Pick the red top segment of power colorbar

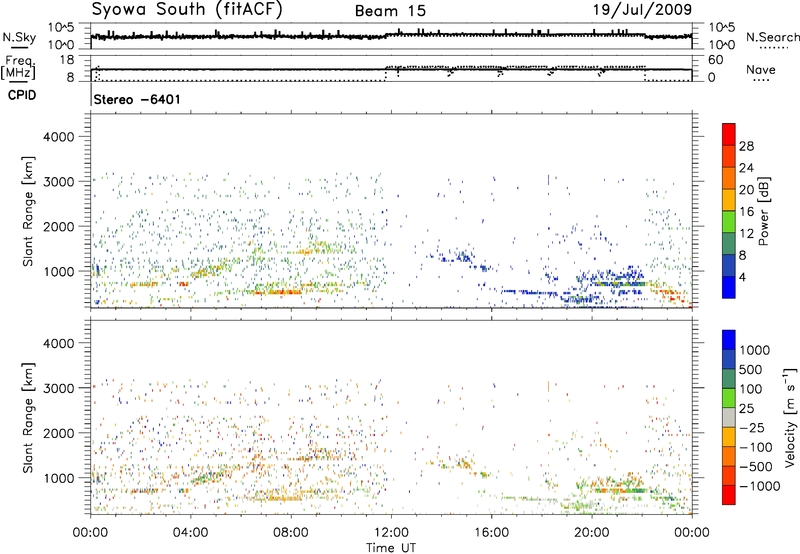pos(729,134)
